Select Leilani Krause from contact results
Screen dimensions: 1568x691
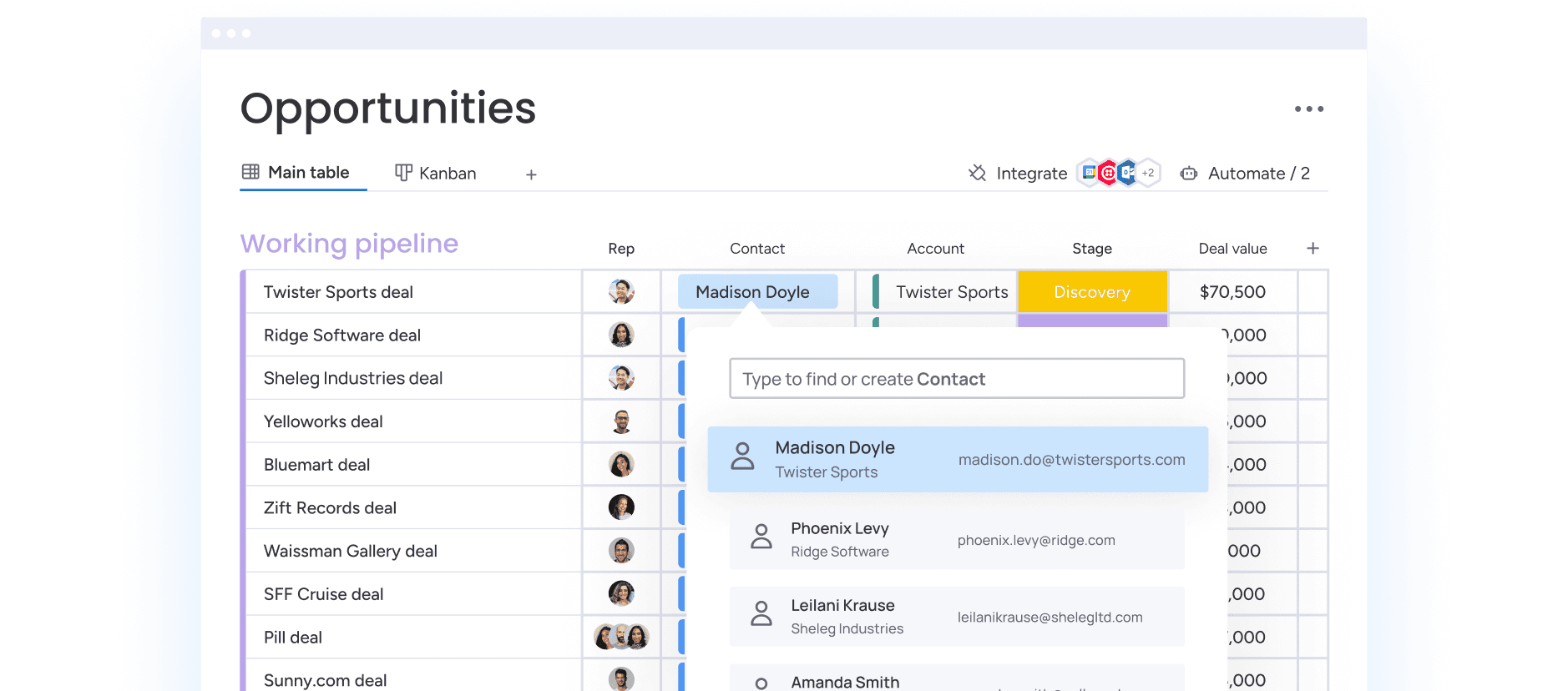[957, 617]
